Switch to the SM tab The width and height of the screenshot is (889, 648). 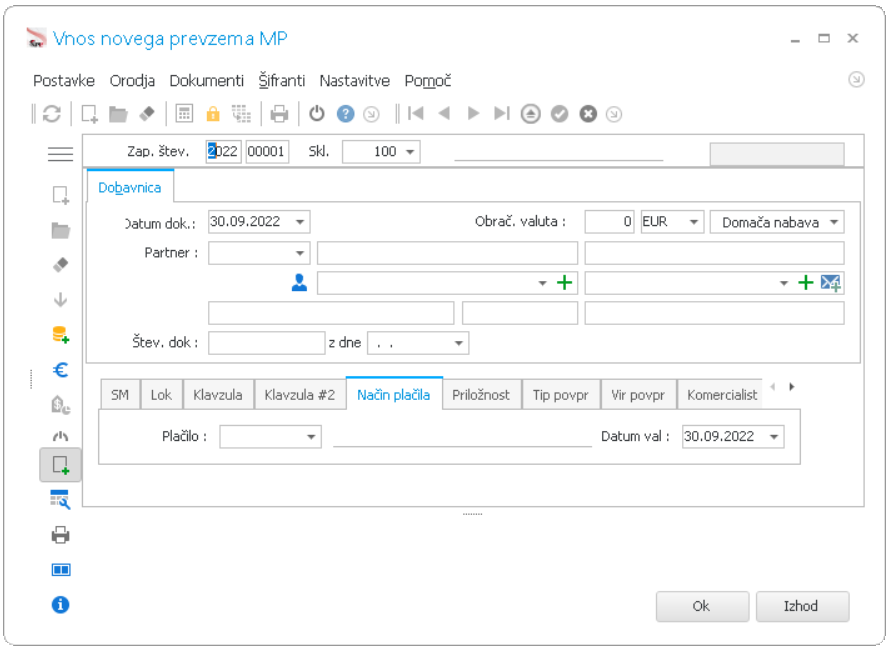tap(120, 395)
